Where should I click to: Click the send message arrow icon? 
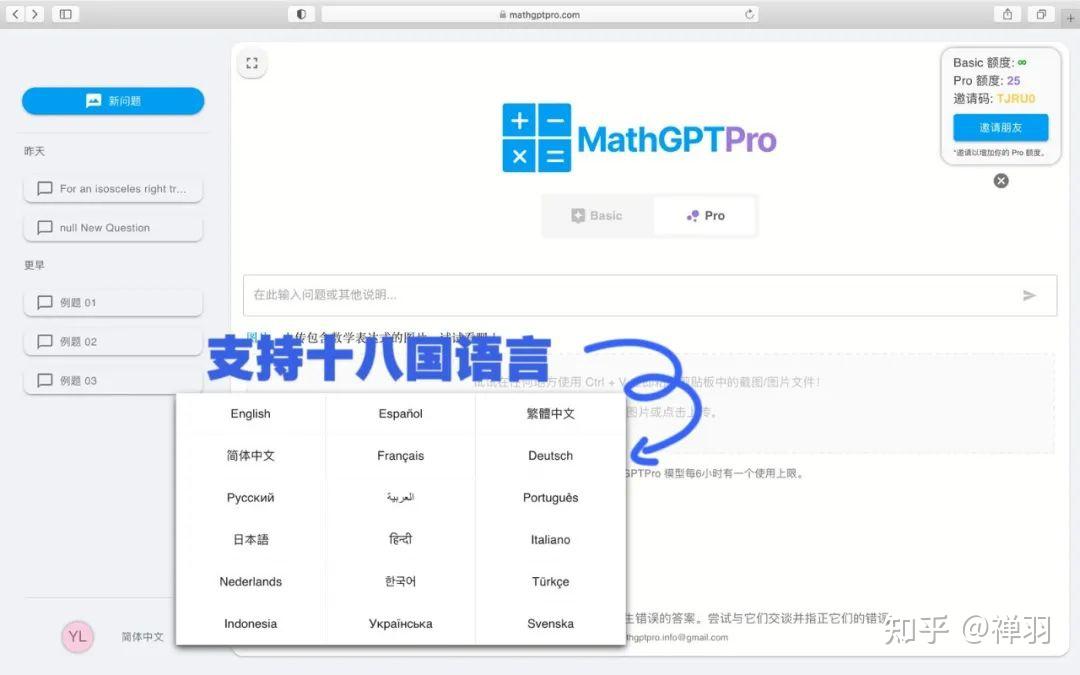(1030, 295)
